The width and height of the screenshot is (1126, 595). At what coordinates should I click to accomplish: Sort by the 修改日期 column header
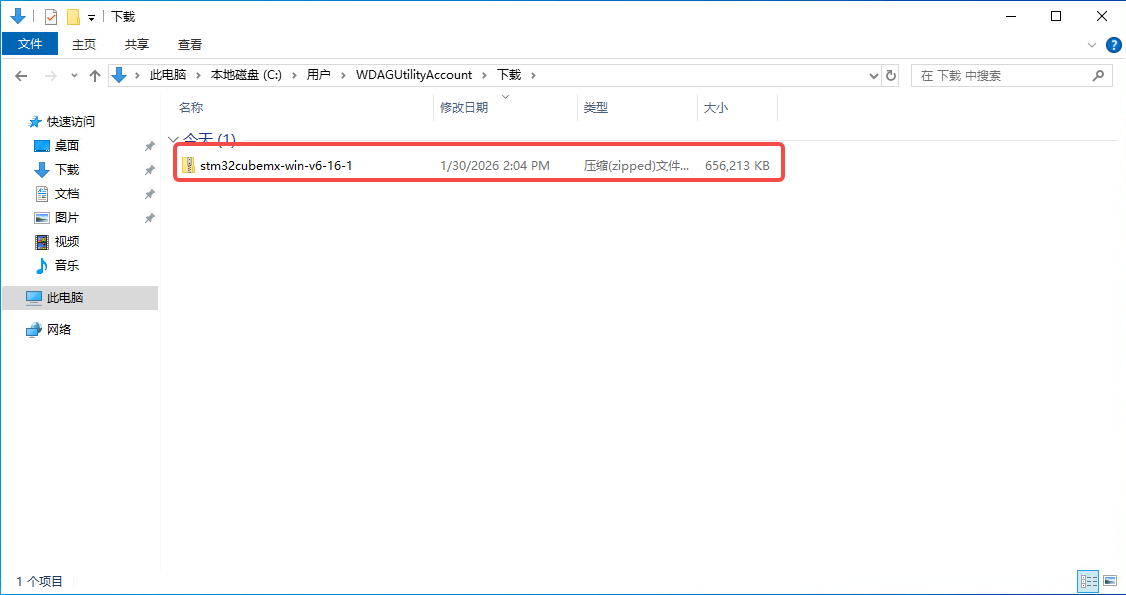coord(464,108)
